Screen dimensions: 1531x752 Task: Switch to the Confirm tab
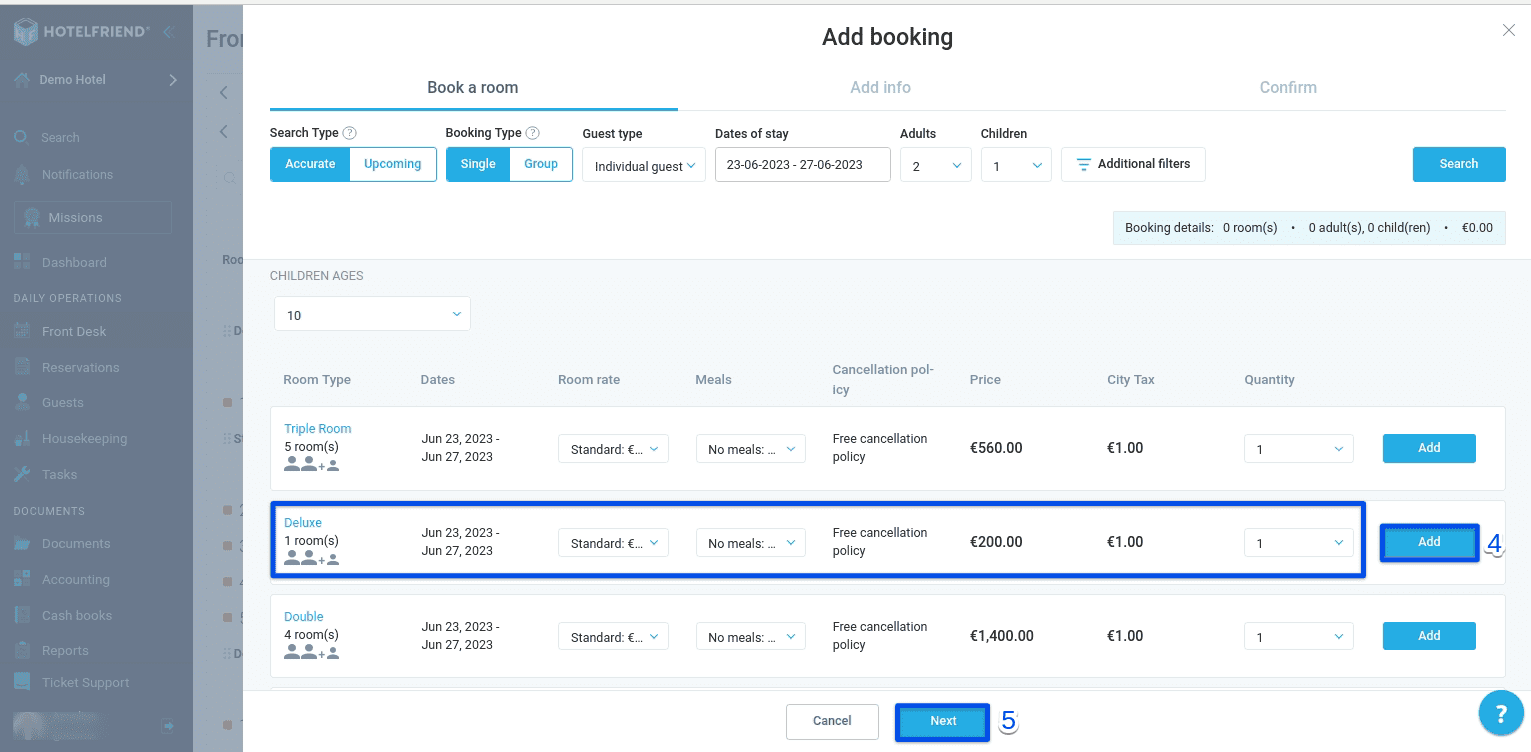(x=1288, y=88)
